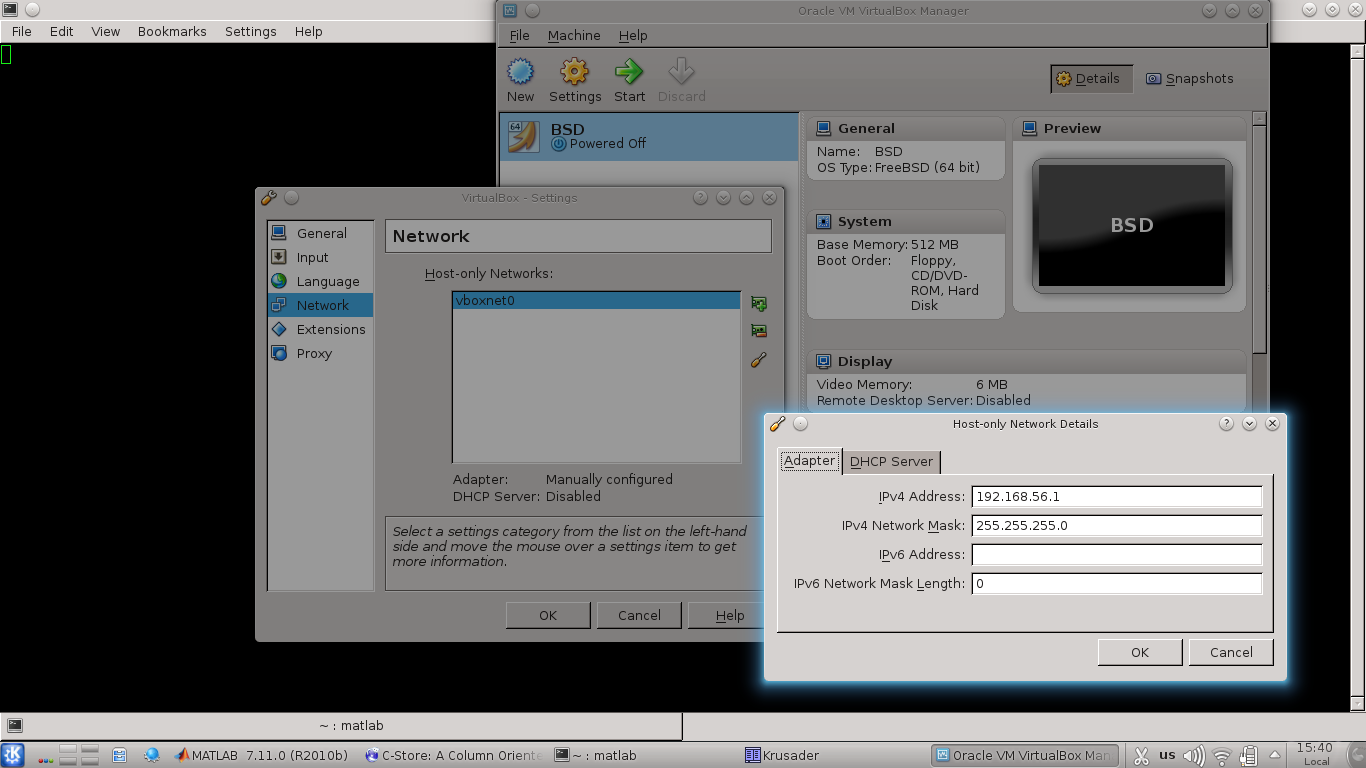Open terminal Help menu

[x=309, y=31]
